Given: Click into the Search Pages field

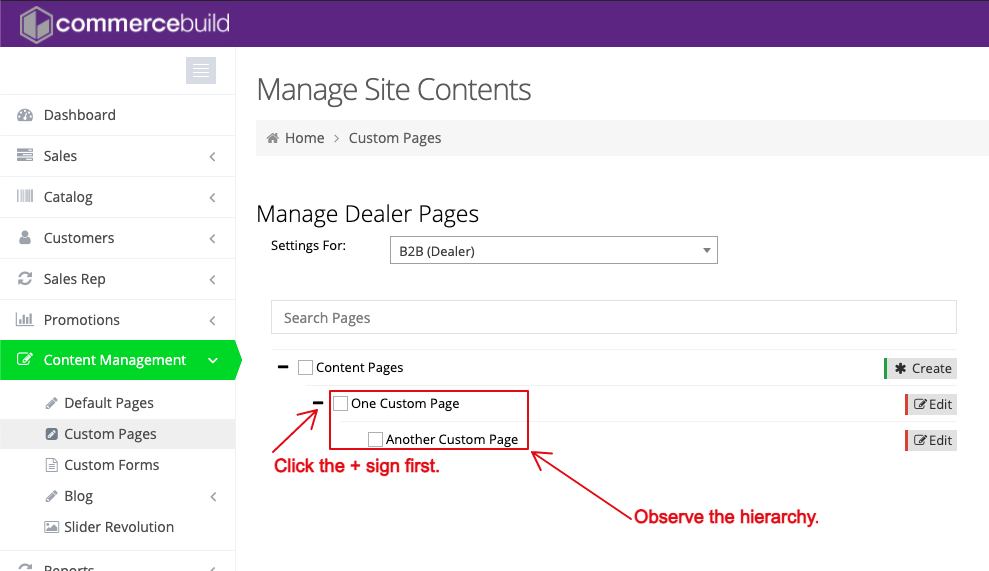Looking at the screenshot, I should [613, 318].
